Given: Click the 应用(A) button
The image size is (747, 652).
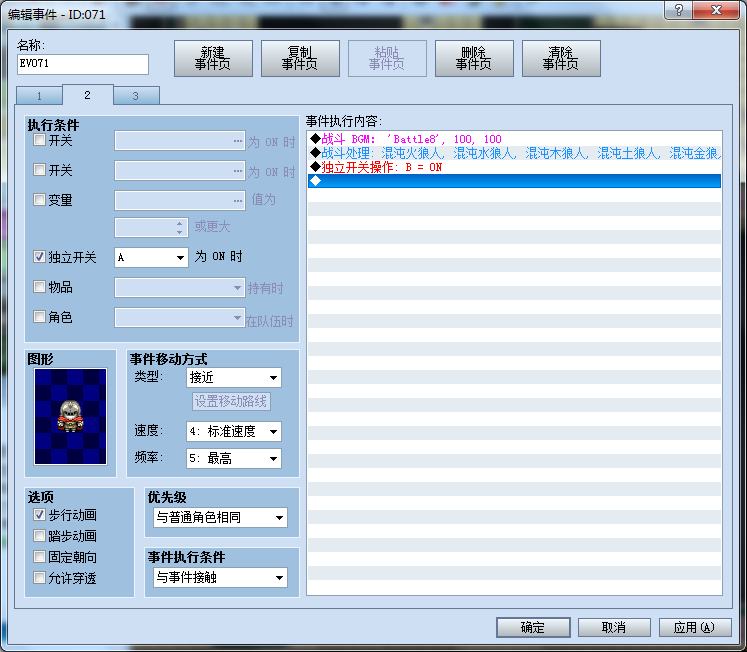Looking at the screenshot, I should coord(695,627).
